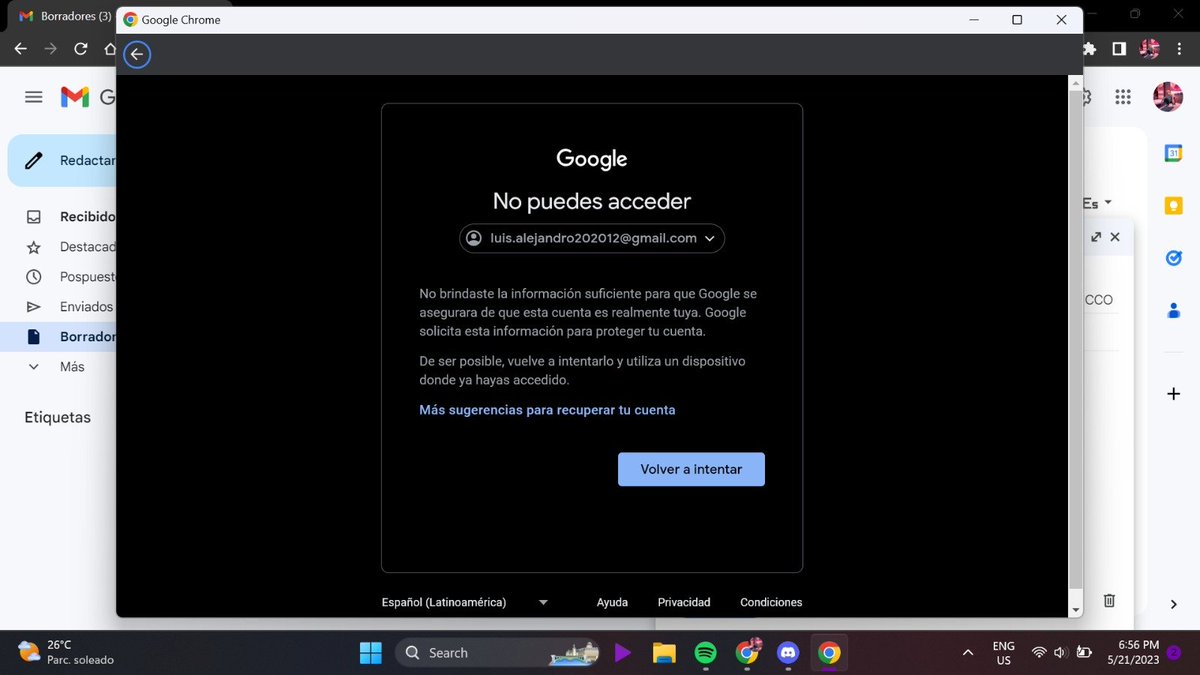This screenshot has height=675, width=1200.
Task: Open the Privacidad footer link
Action: point(684,602)
